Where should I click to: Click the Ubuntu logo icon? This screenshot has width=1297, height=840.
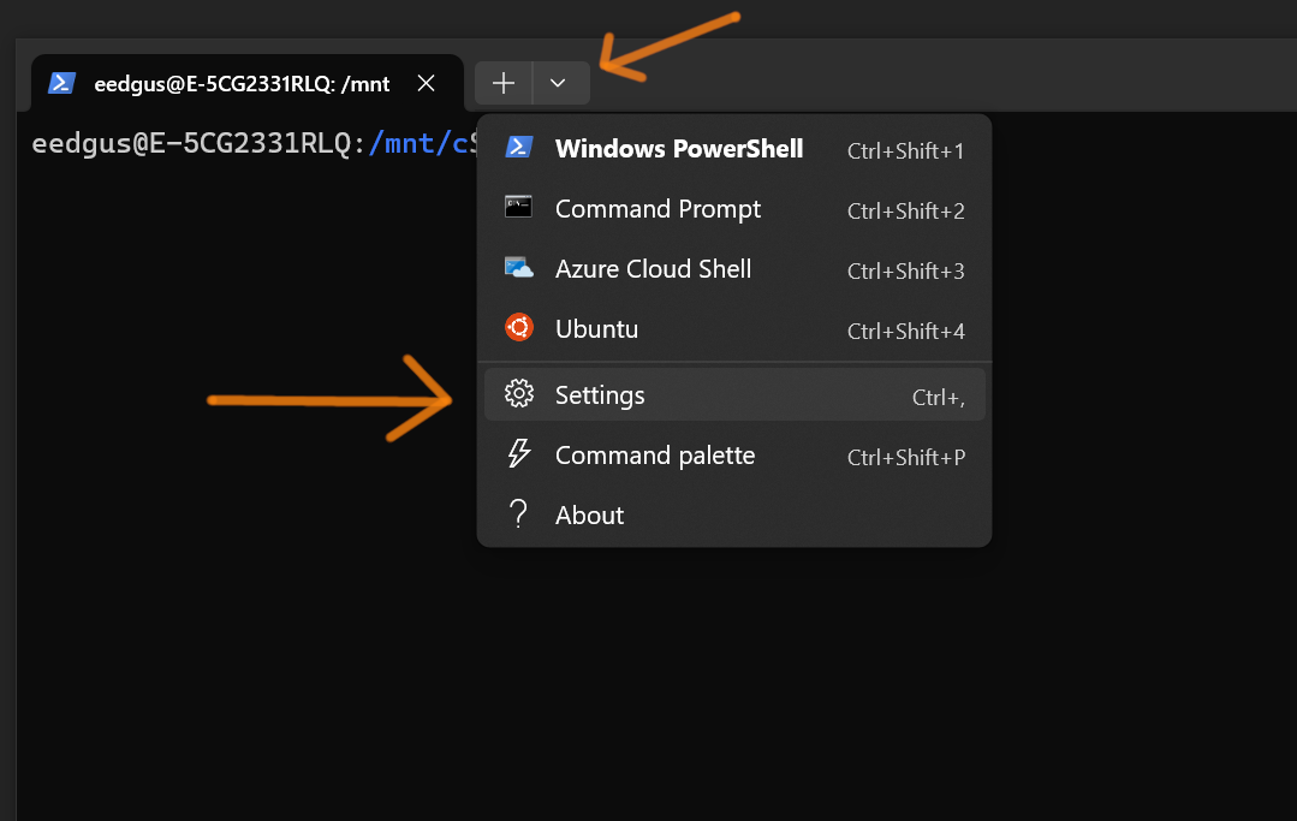pos(518,327)
